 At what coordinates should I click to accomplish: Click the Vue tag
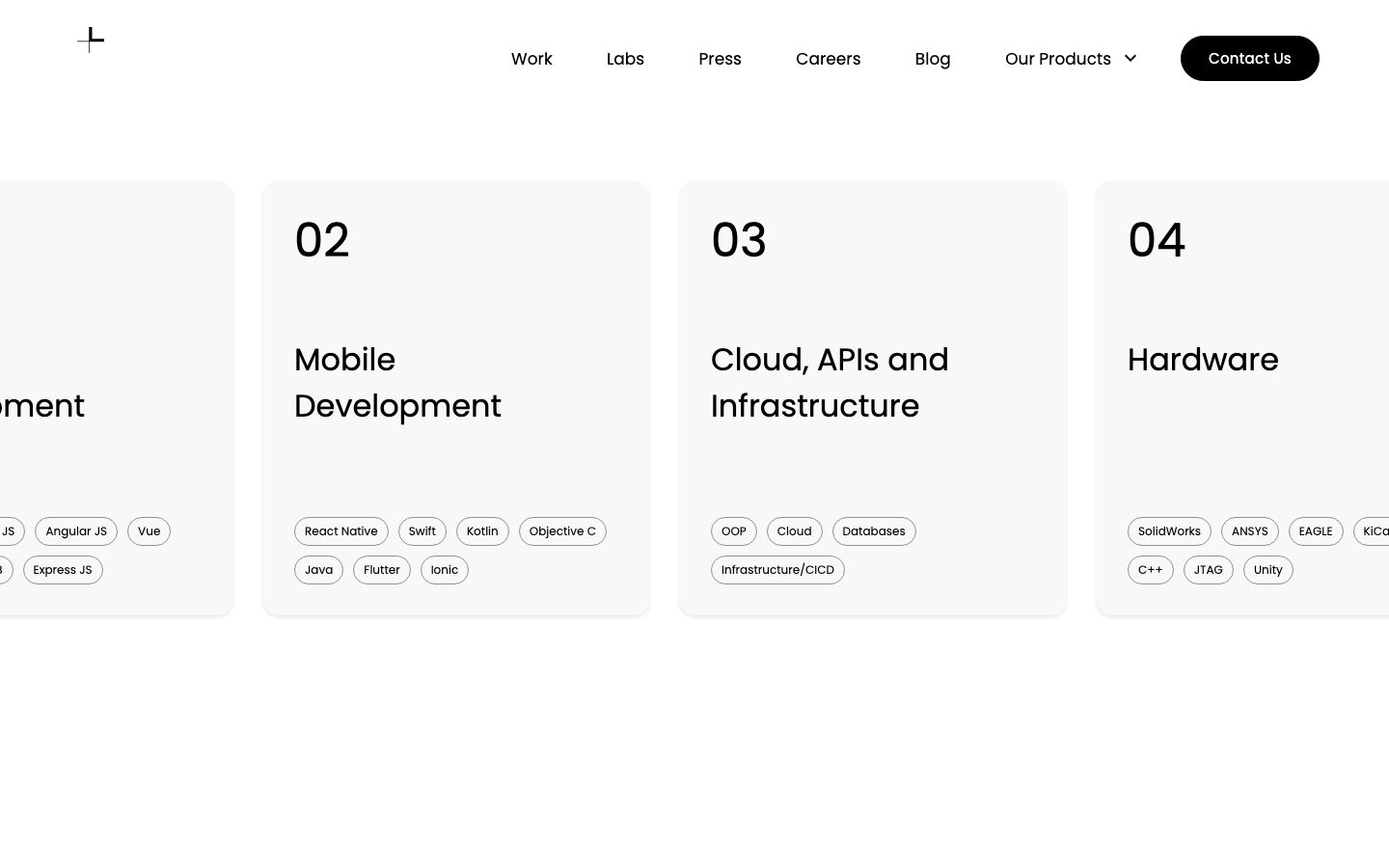[149, 531]
